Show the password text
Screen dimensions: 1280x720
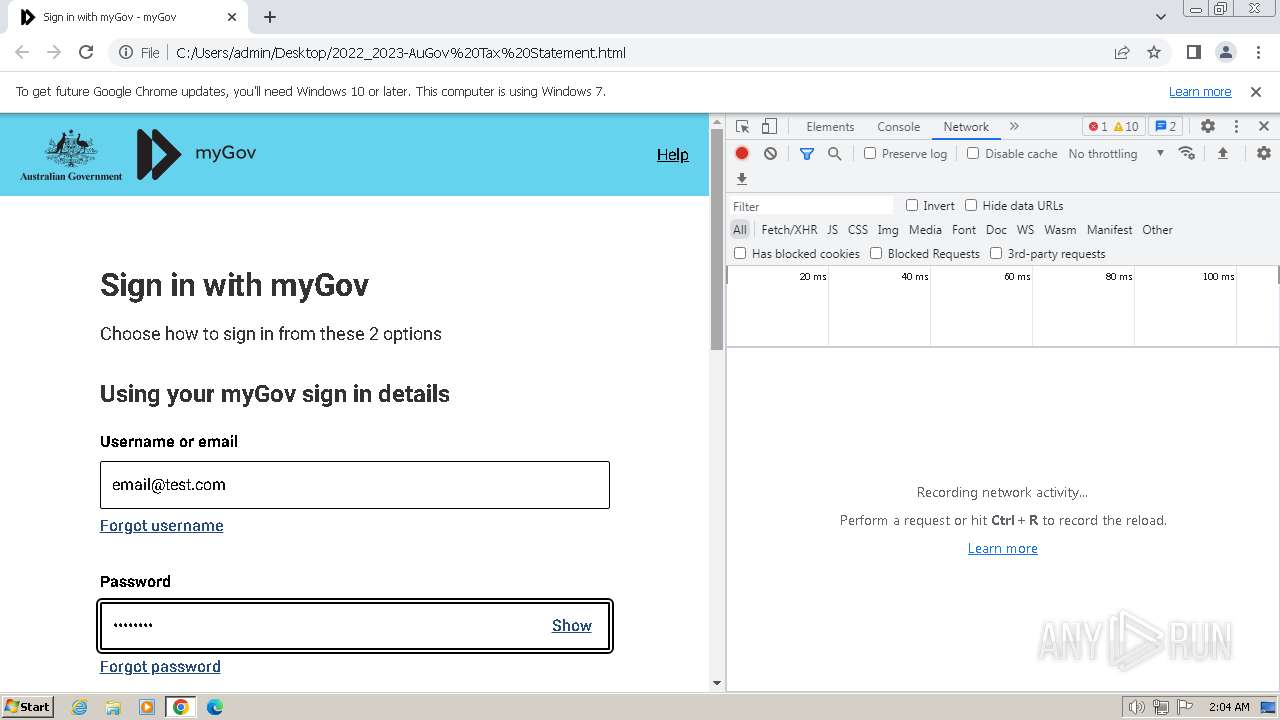click(x=572, y=626)
